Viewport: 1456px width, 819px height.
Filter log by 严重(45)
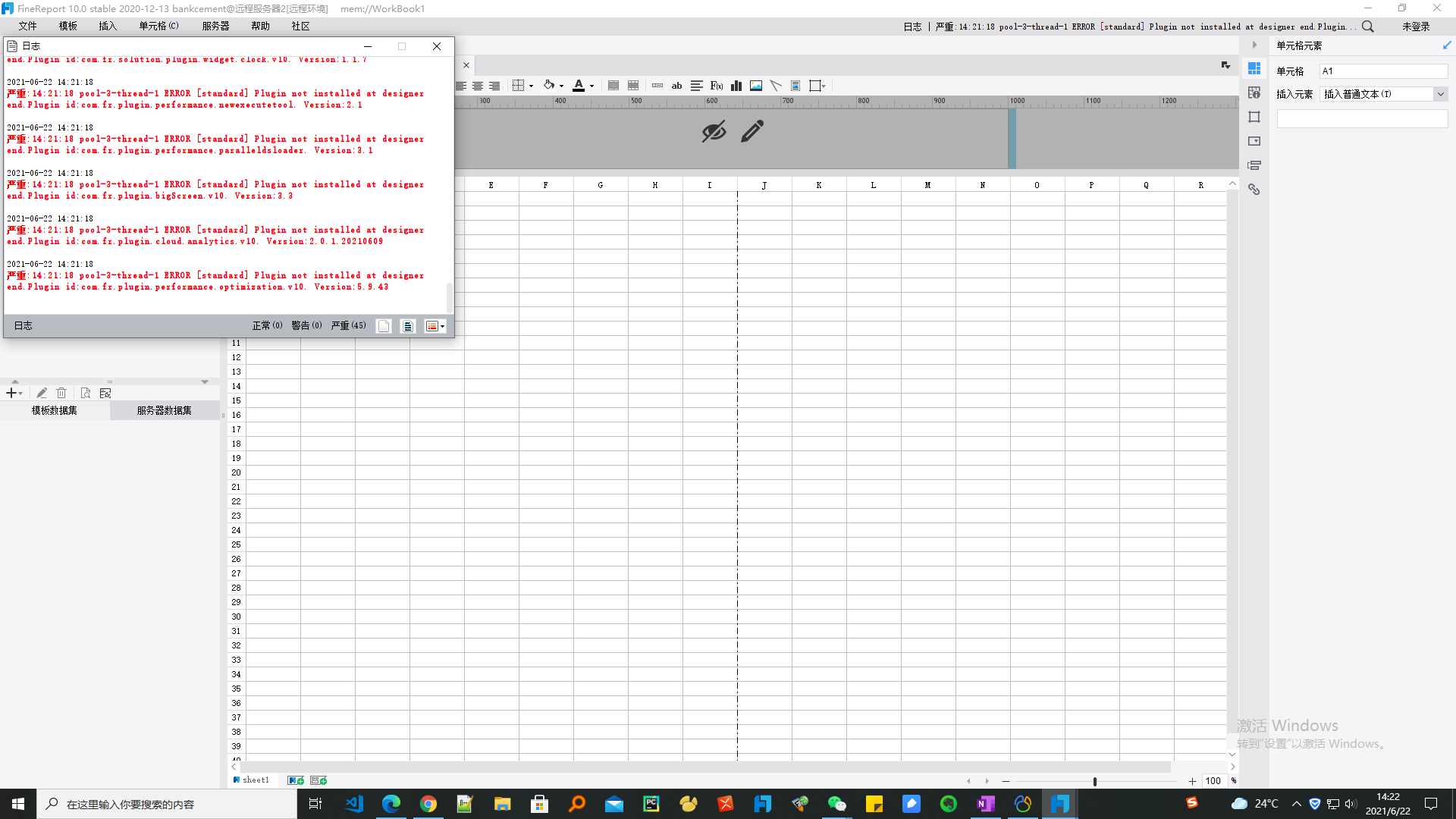pyautogui.click(x=349, y=326)
